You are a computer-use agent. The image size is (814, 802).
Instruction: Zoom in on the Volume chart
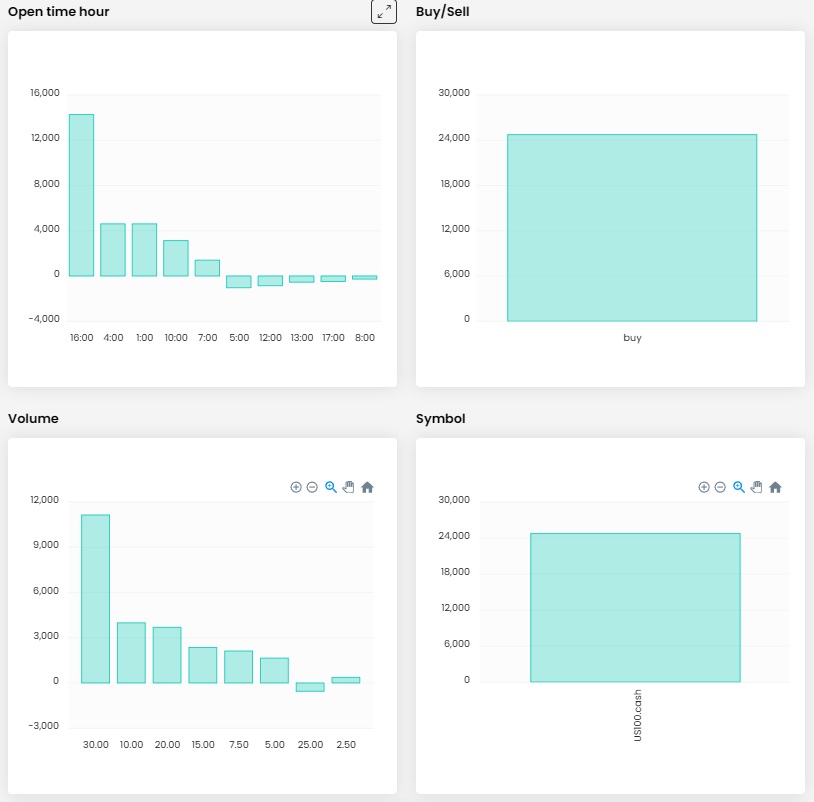[x=296, y=487]
